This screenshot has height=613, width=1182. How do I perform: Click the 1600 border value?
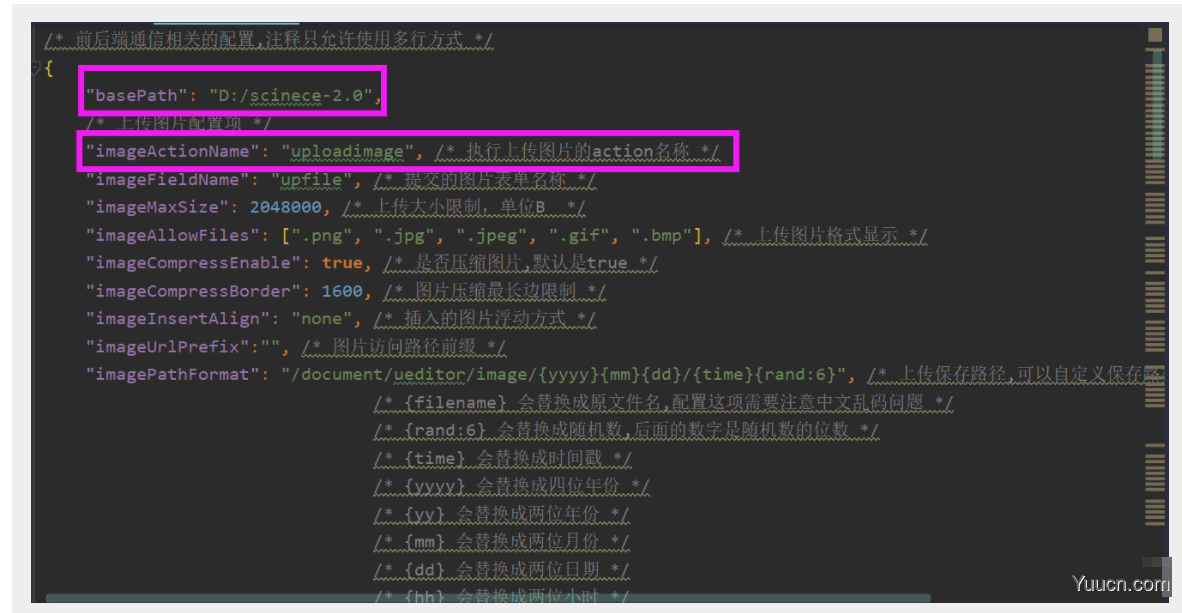(342, 291)
